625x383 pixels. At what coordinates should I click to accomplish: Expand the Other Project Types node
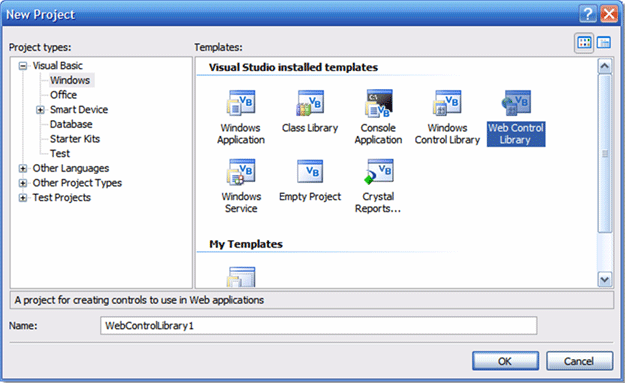pos(23,183)
